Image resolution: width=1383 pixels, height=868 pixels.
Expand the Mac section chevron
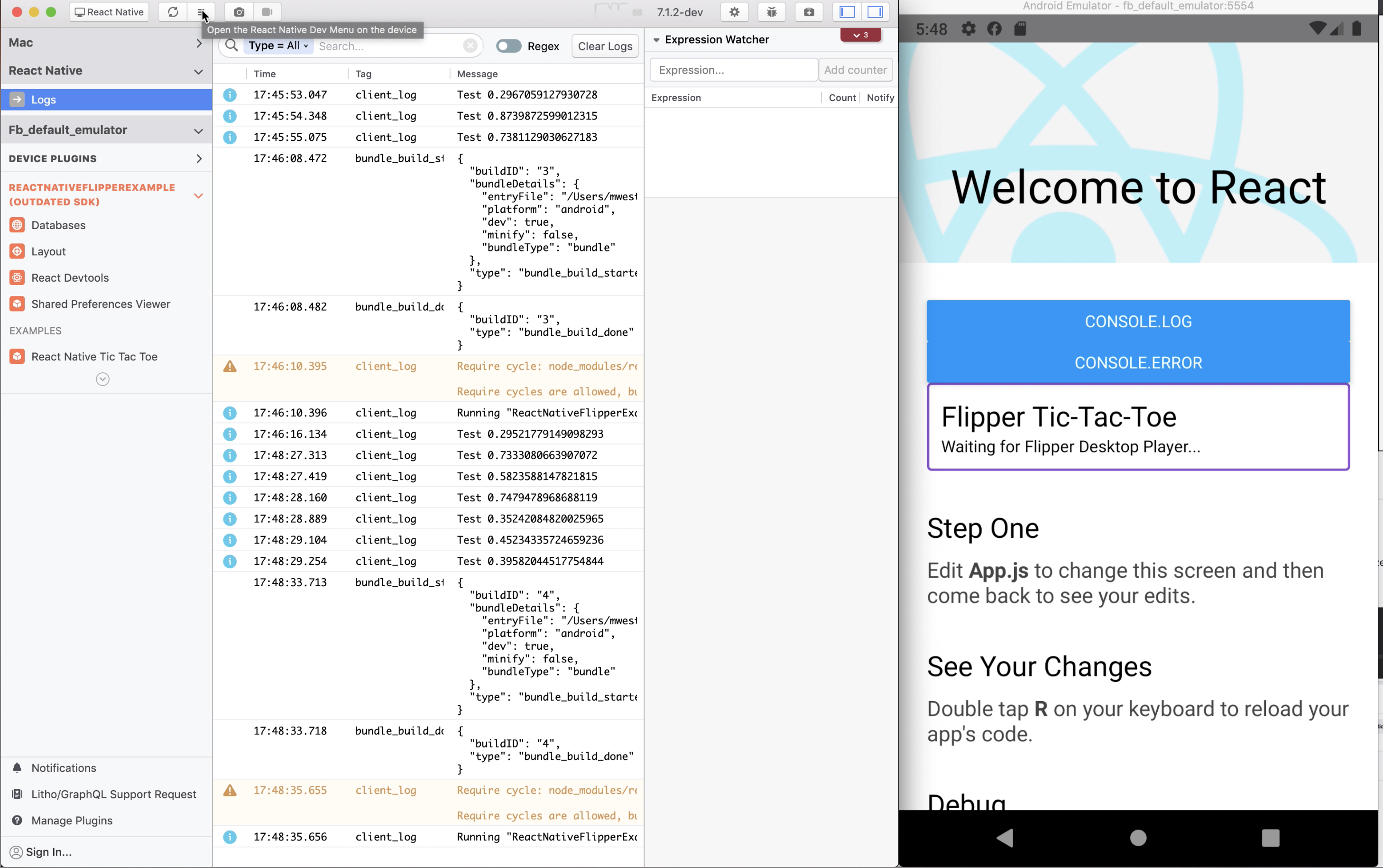pyautogui.click(x=199, y=43)
